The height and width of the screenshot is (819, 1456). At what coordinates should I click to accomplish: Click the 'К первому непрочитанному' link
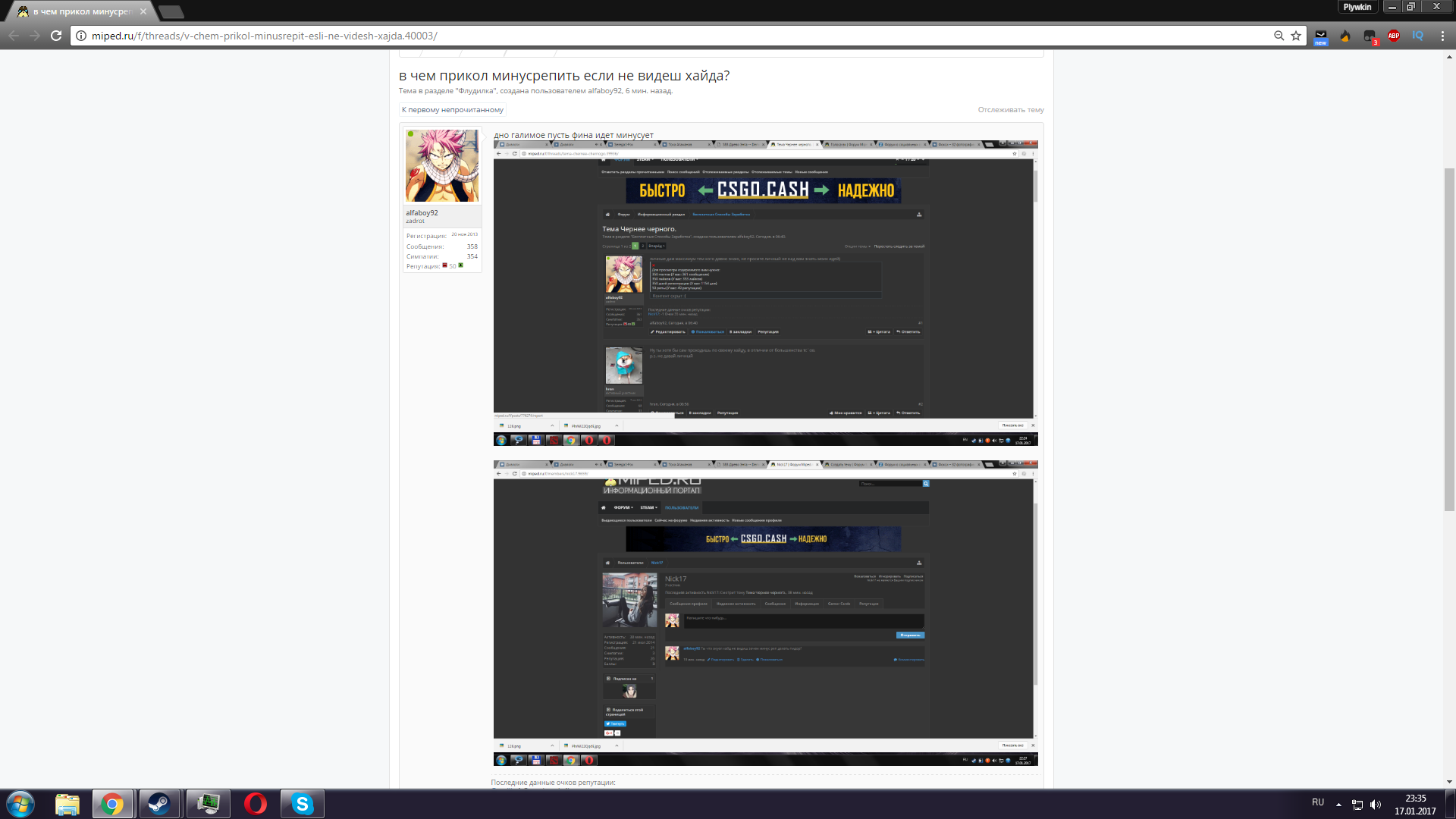[453, 110]
